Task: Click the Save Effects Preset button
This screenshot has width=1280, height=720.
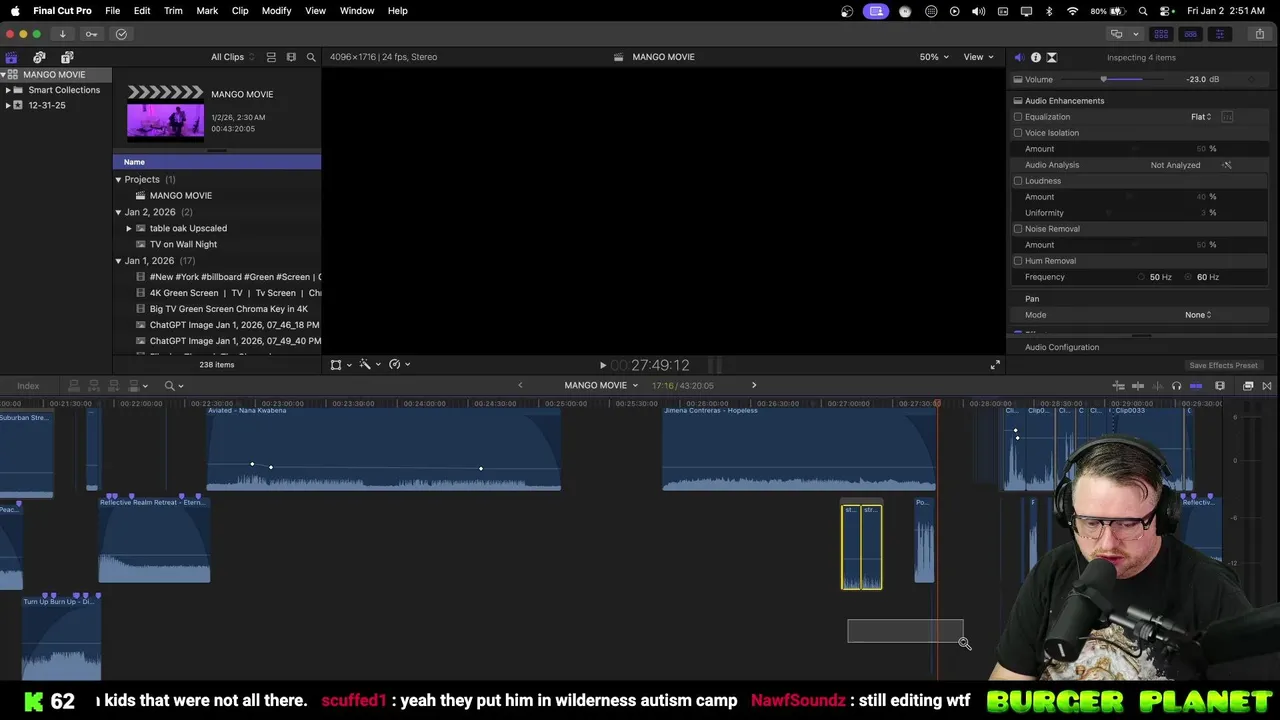Action: (1223, 365)
